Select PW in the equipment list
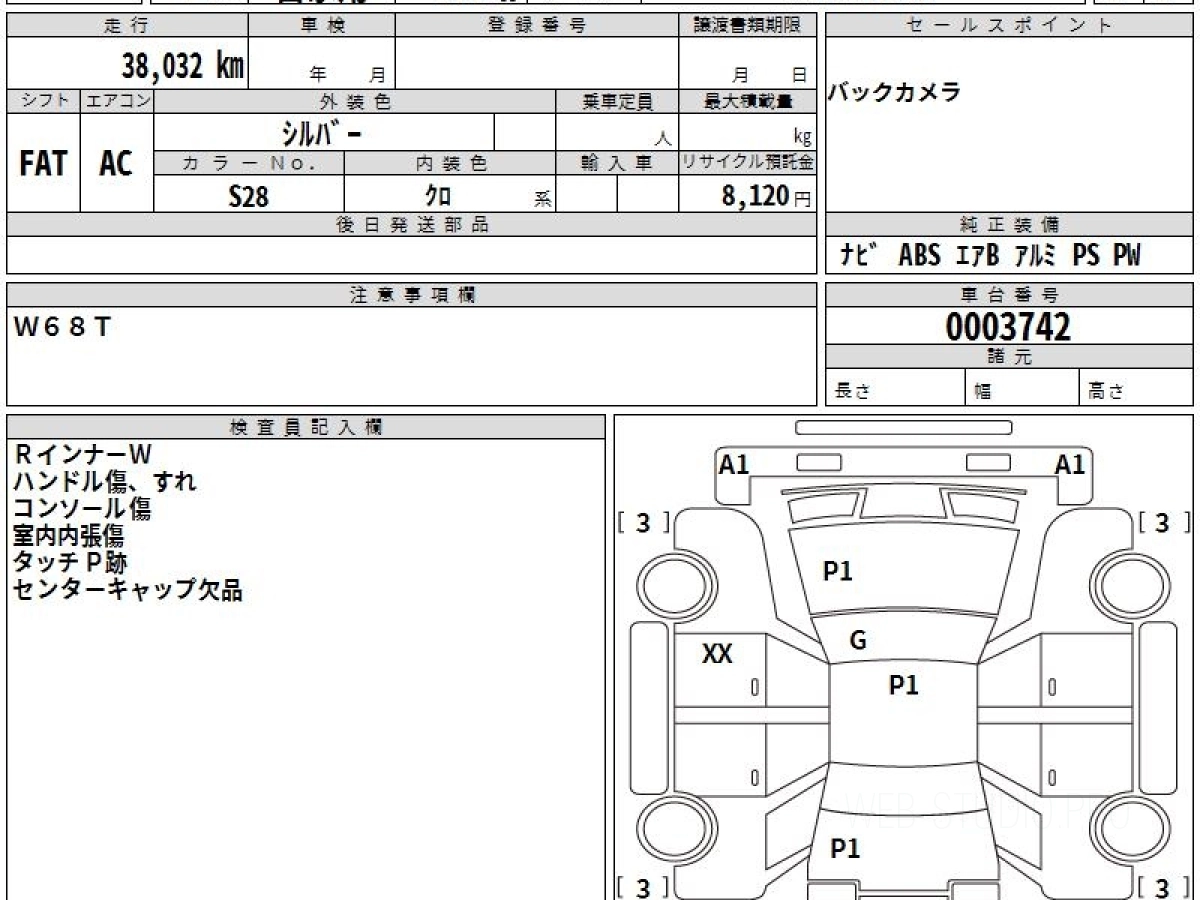This screenshot has height=900, width=1200. click(x=1127, y=256)
